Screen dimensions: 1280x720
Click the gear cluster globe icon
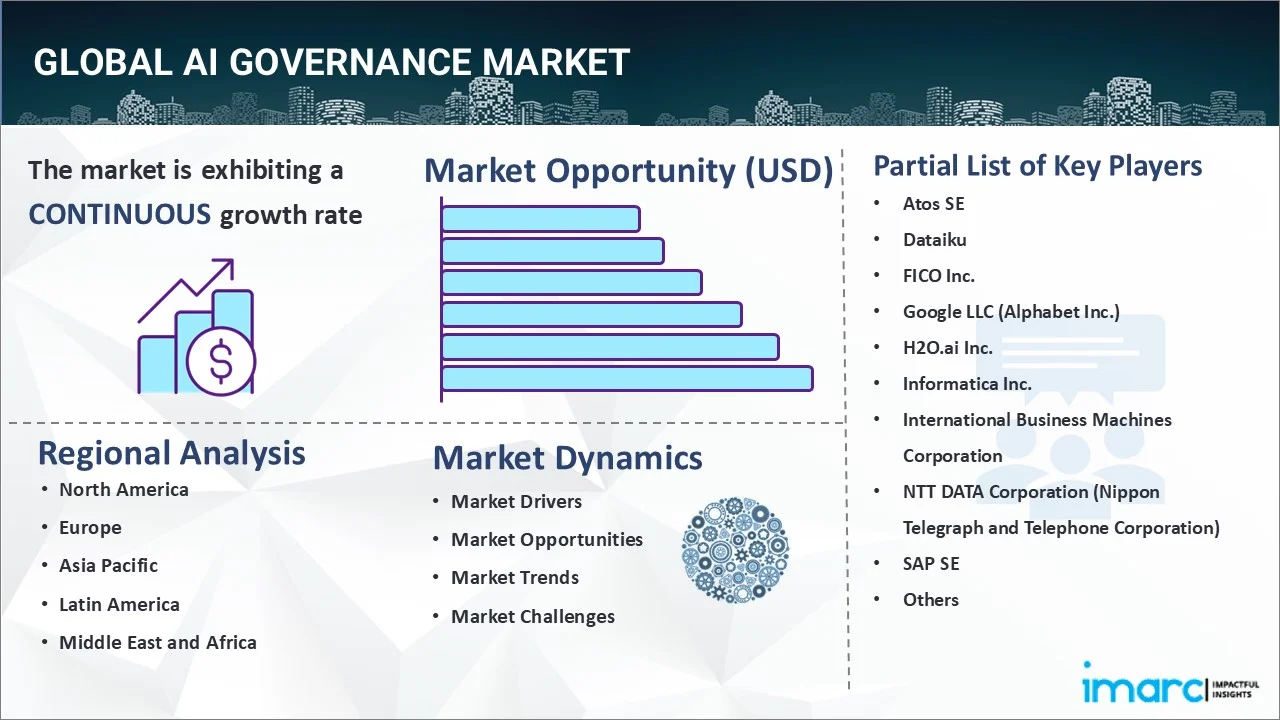[735, 551]
